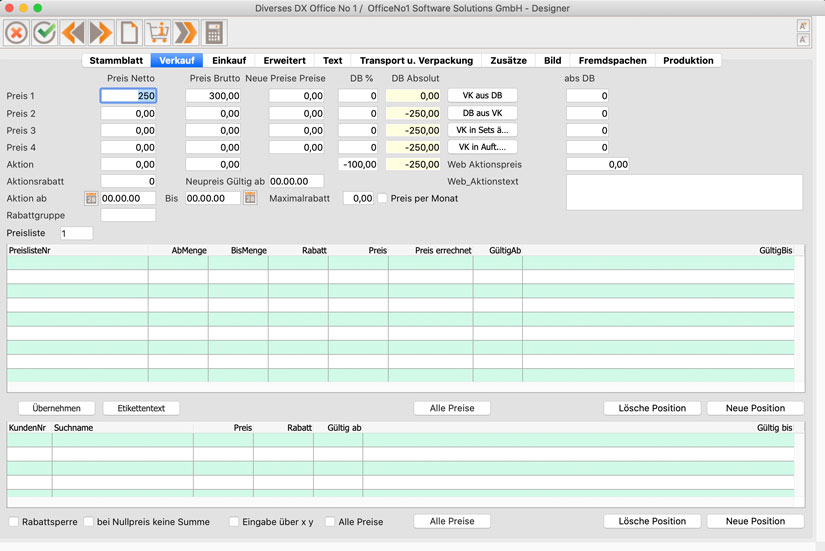The height and width of the screenshot is (551, 825).
Task: Click the orange double chevron toolbar icon
Action: coord(185,33)
